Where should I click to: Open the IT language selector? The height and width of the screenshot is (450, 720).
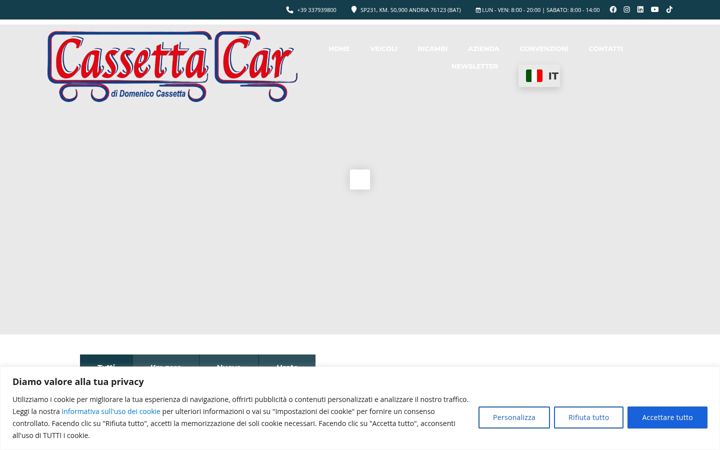point(540,76)
